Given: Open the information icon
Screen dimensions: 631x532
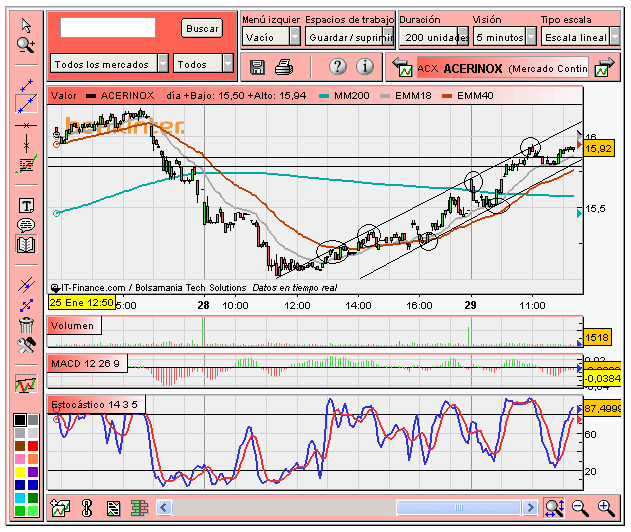Looking at the screenshot, I should tap(365, 66).
